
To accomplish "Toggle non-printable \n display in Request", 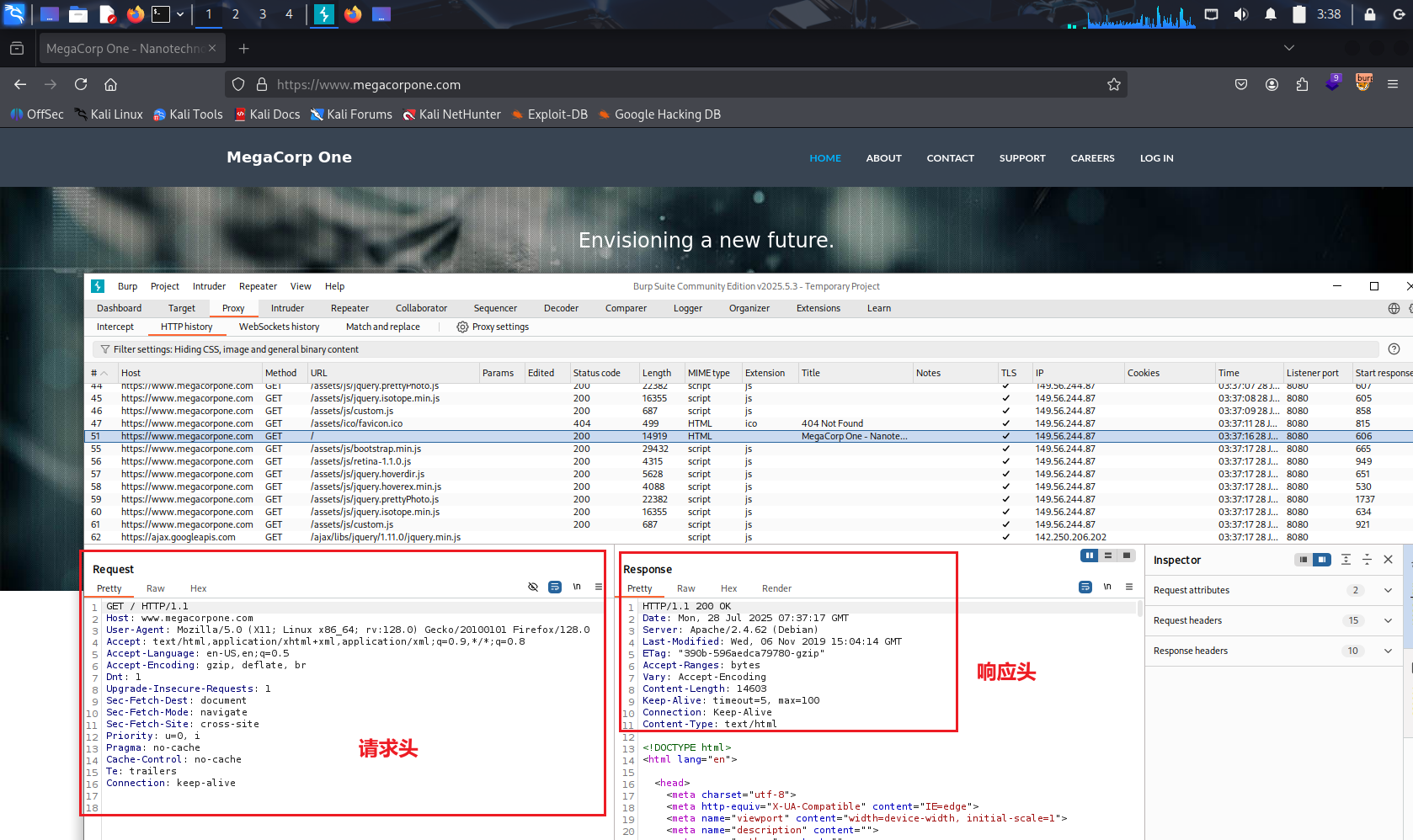I will click(577, 587).
